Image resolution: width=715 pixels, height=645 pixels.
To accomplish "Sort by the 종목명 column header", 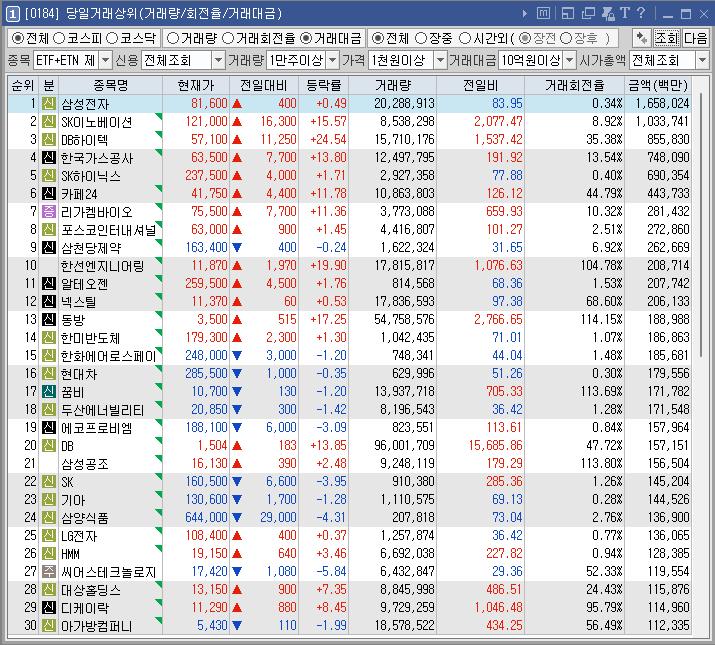I will pos(110,85).
